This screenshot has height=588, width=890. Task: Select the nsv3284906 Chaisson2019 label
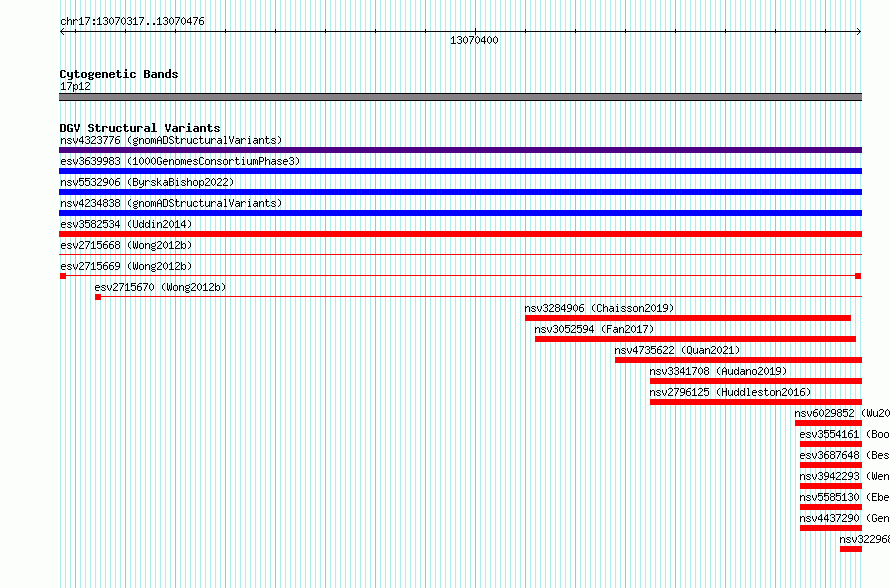click(x=599, y=308)
